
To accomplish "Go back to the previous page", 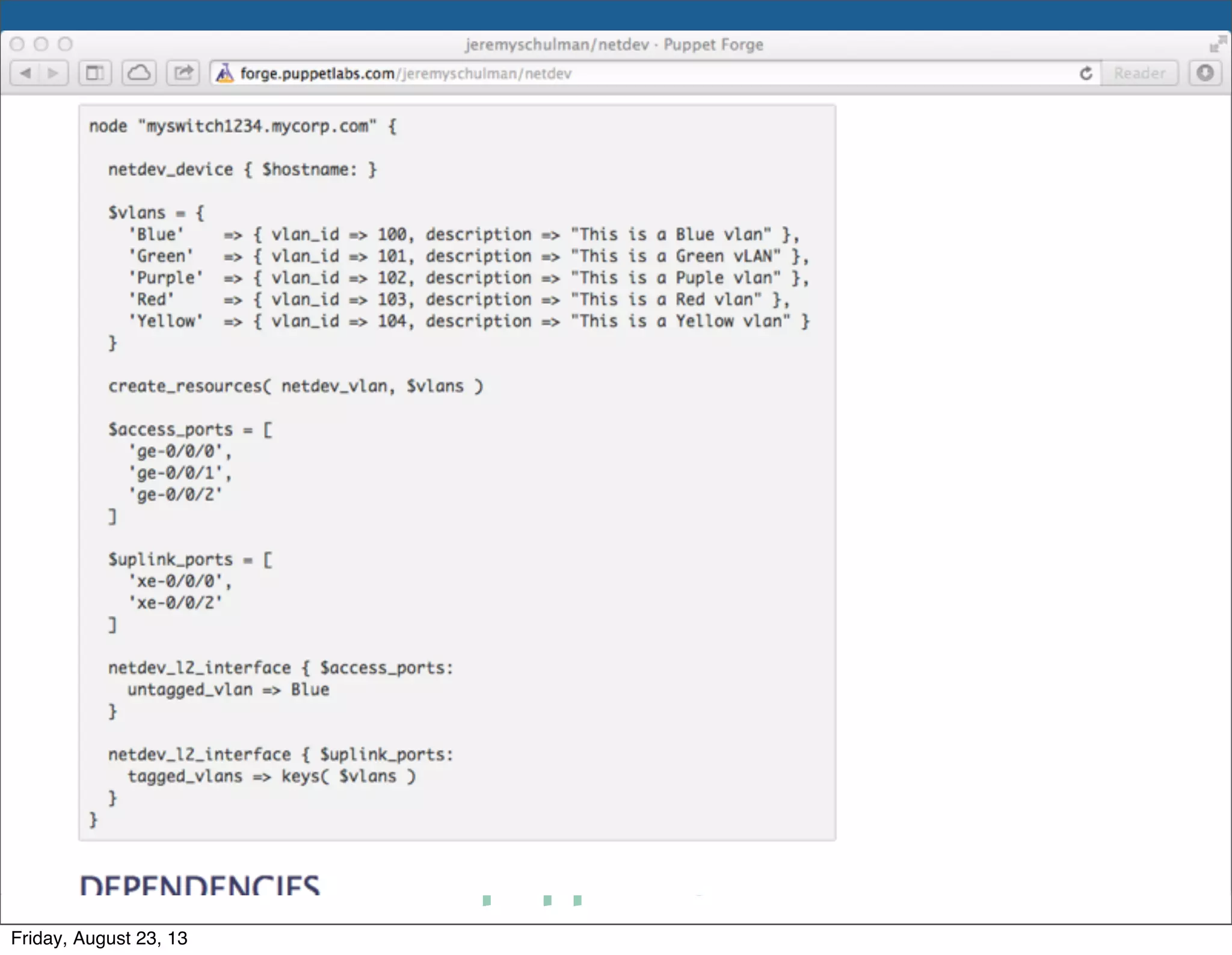I will [25, 73].
